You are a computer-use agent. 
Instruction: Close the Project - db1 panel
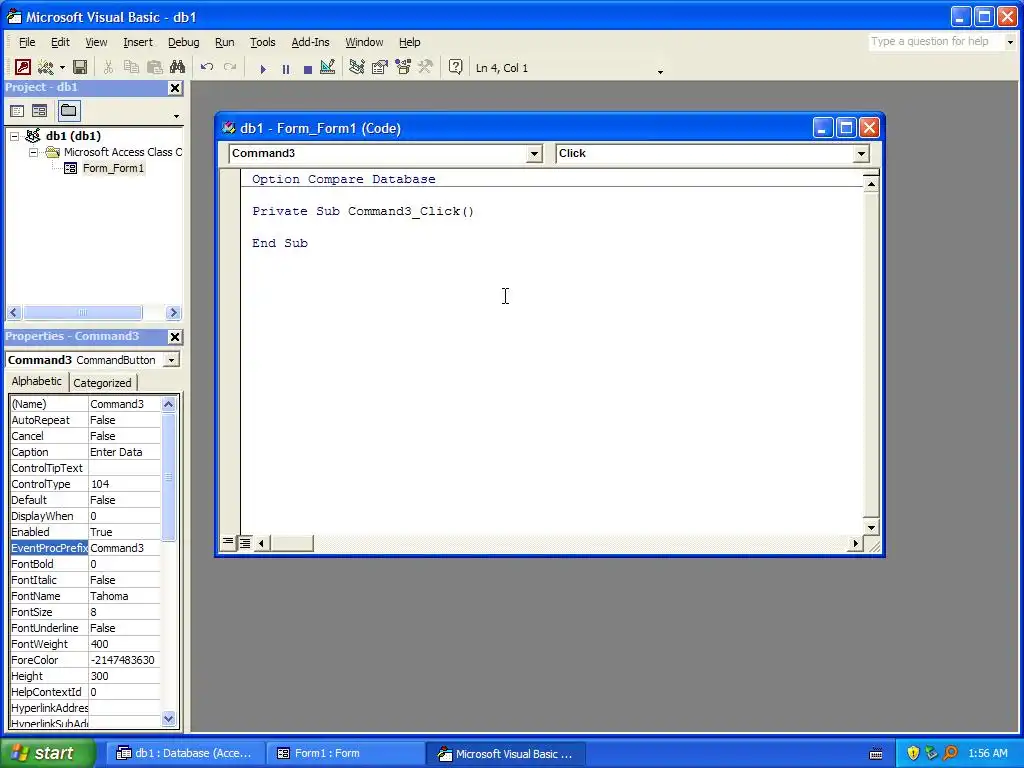[175, 88]
